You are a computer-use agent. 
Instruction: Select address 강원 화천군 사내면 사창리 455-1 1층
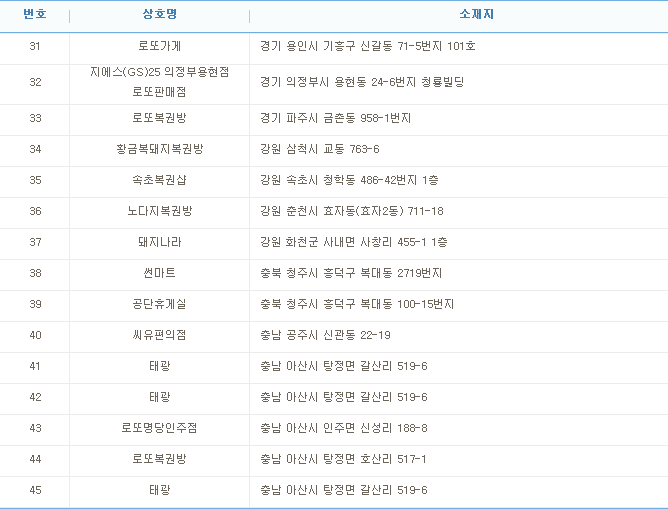[354, 242]
